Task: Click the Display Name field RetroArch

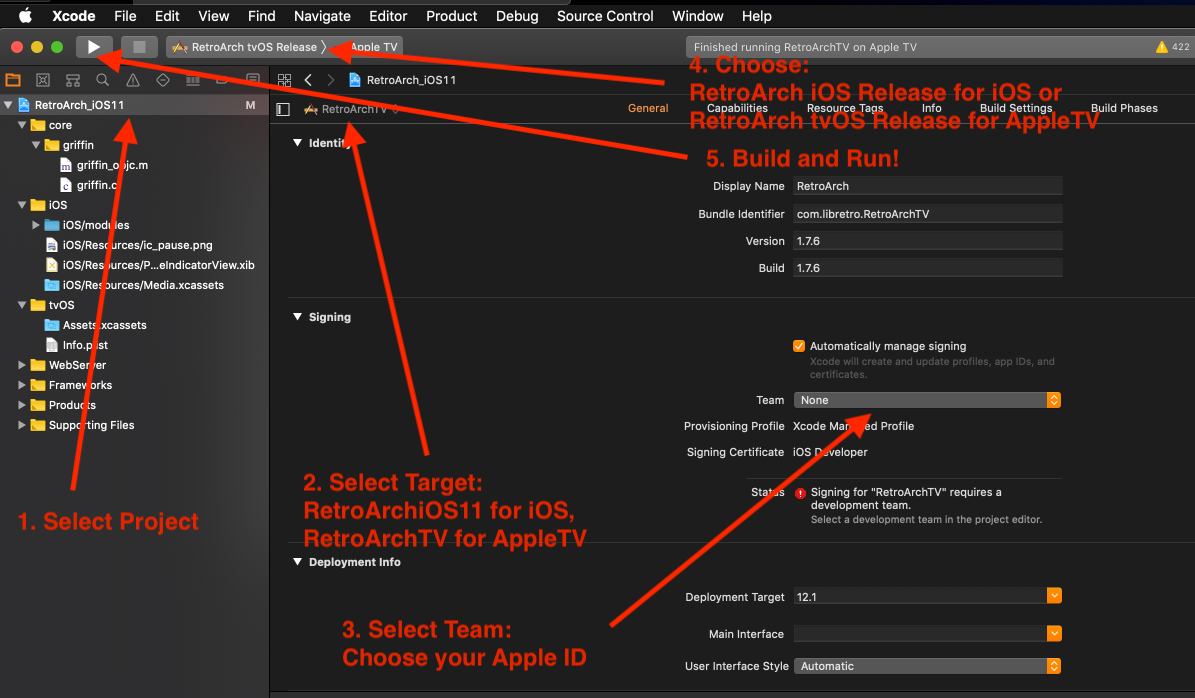Action: tap(927, 186)
